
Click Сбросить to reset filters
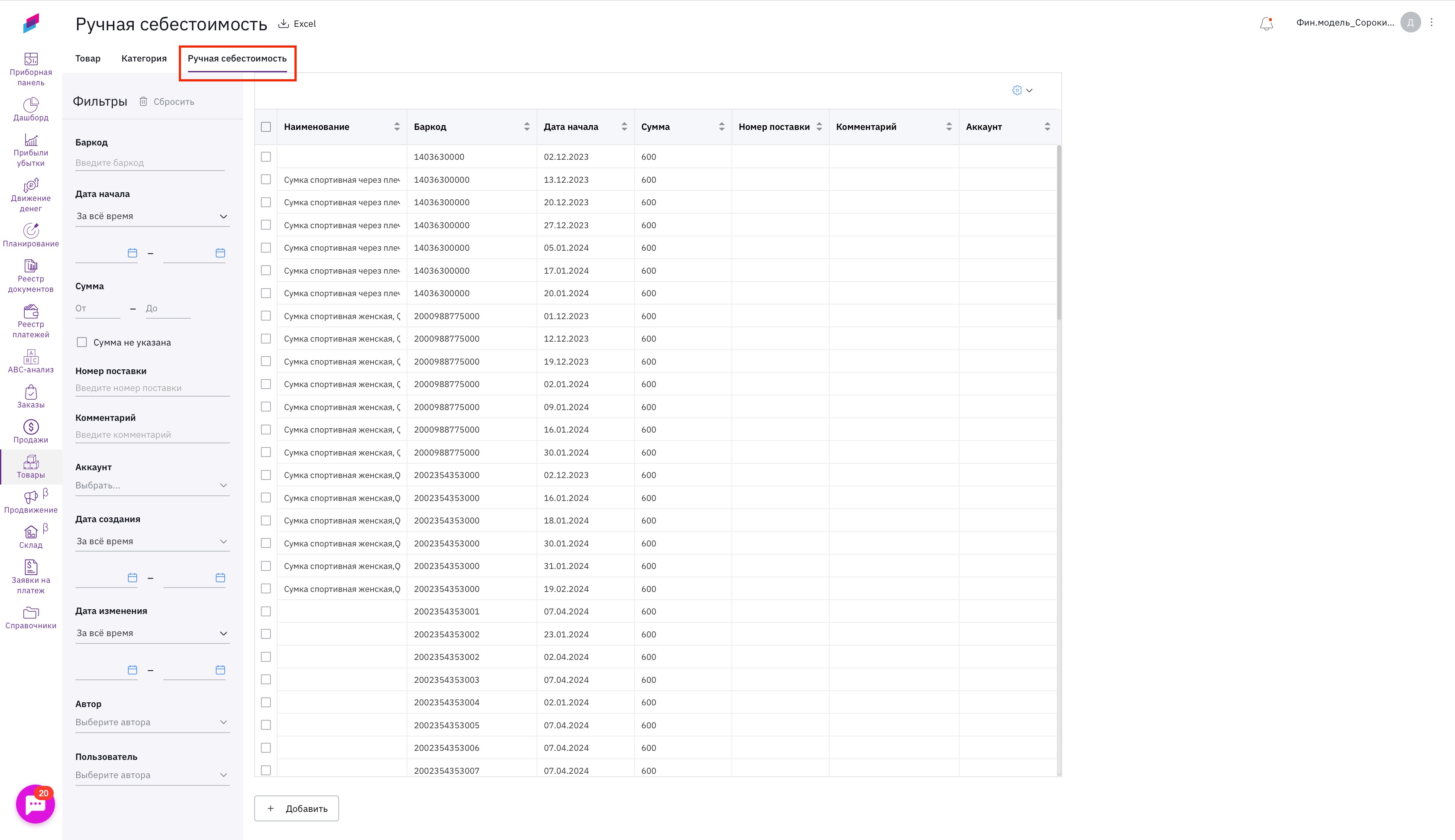coord(167,102)
